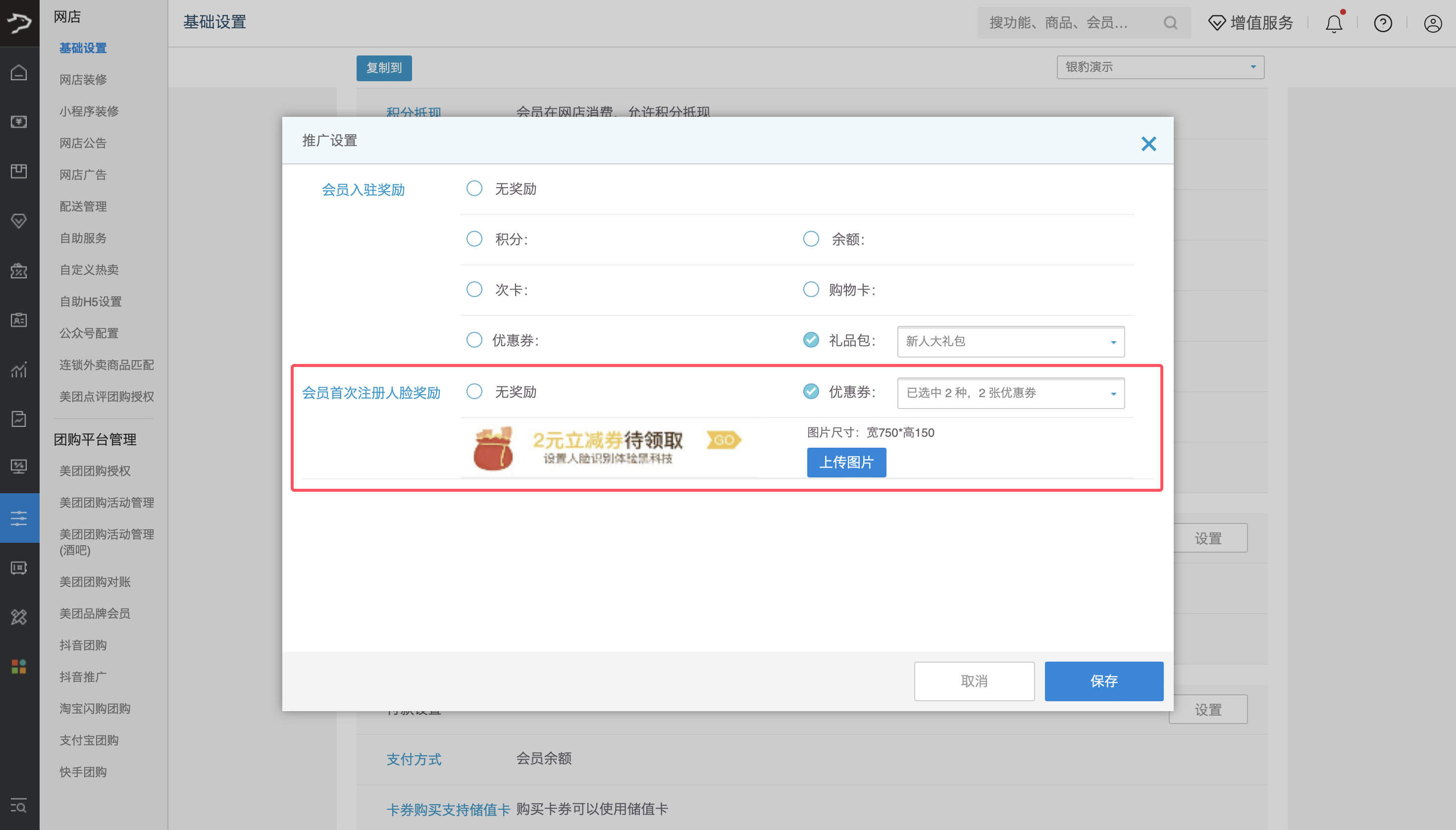This screenshot has width=1456, height=830.
Task: Select the membership diamond icon in sidebar
Action: click(19, 220)
